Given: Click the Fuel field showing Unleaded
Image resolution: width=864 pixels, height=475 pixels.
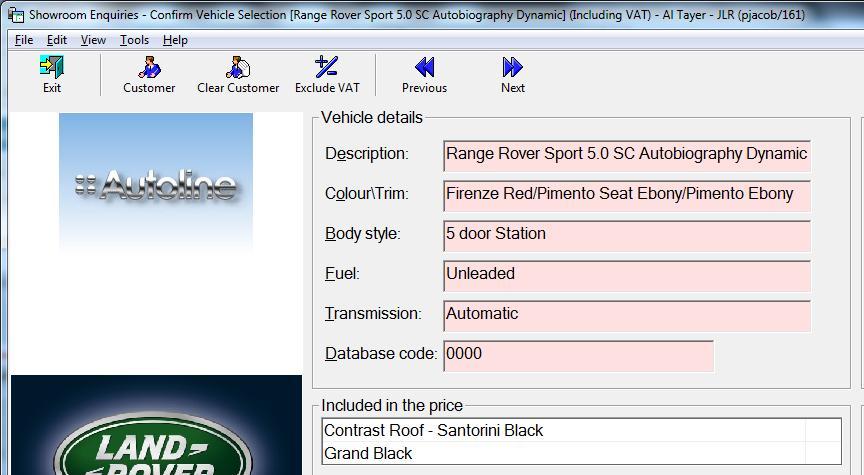Looking at the screenshot, I should (x=627, y=276).
